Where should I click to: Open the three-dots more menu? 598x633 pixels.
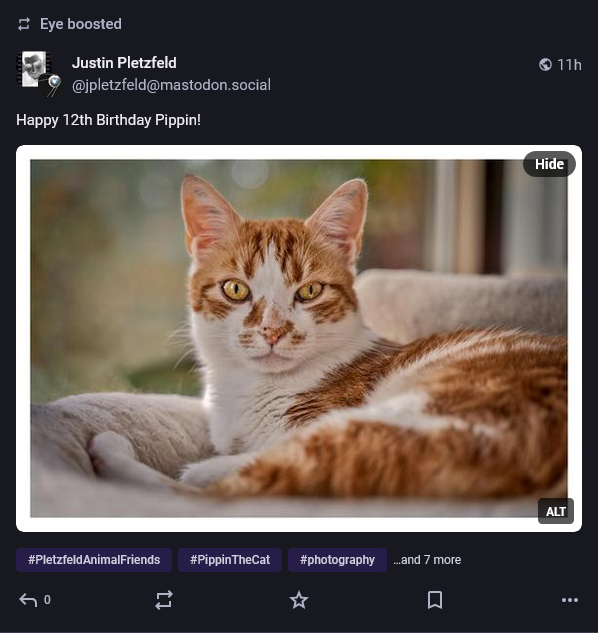coord(570,600)
